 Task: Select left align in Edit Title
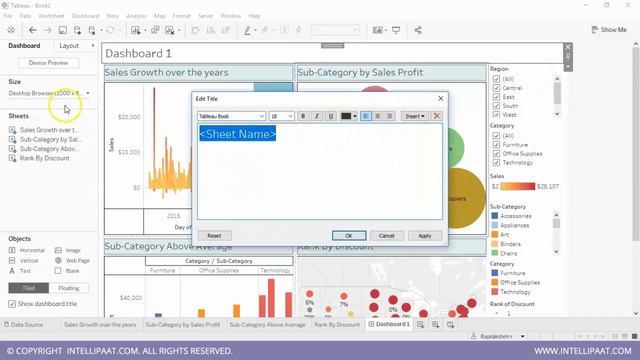(x=366, y=116)
